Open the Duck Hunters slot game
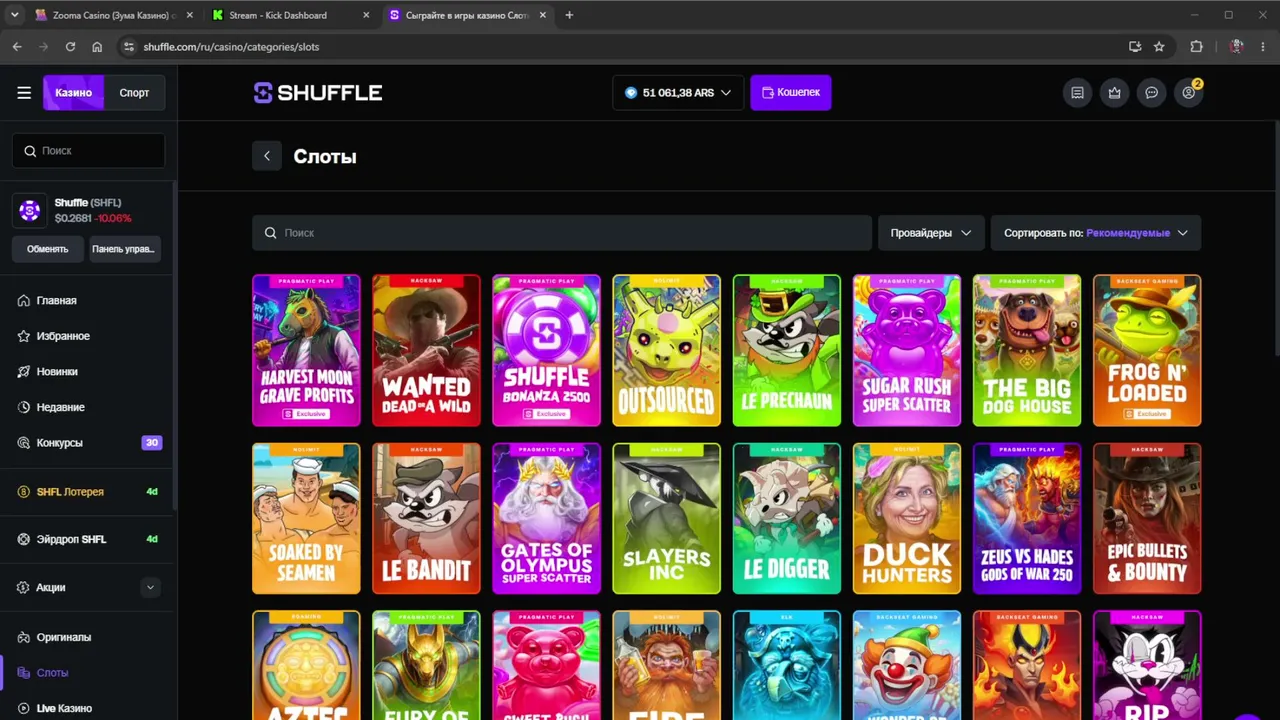This screenshot has height=720, width=1280. [x=906, y=519]
